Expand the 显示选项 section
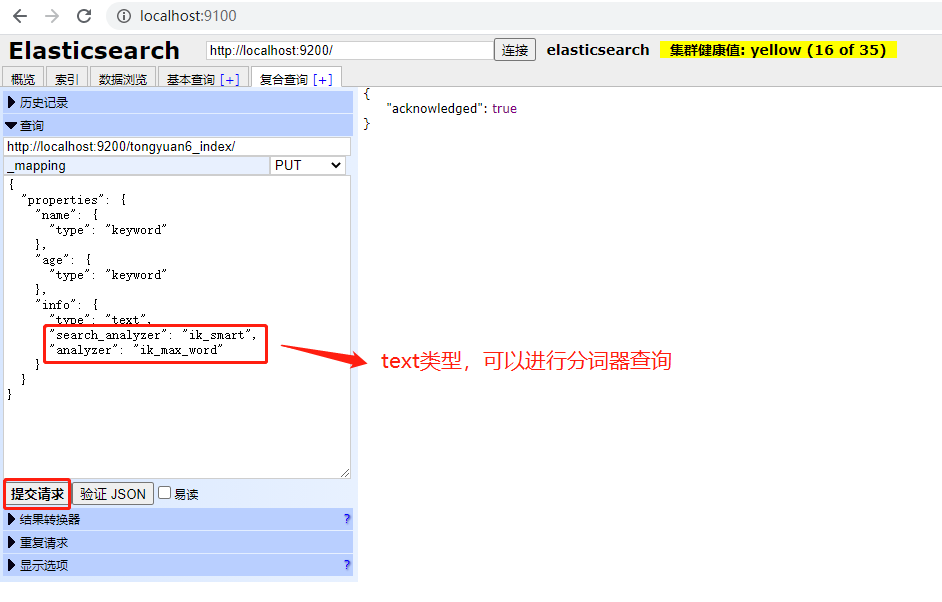The width and height of the screenshot is (942, 602). [178, 565]
